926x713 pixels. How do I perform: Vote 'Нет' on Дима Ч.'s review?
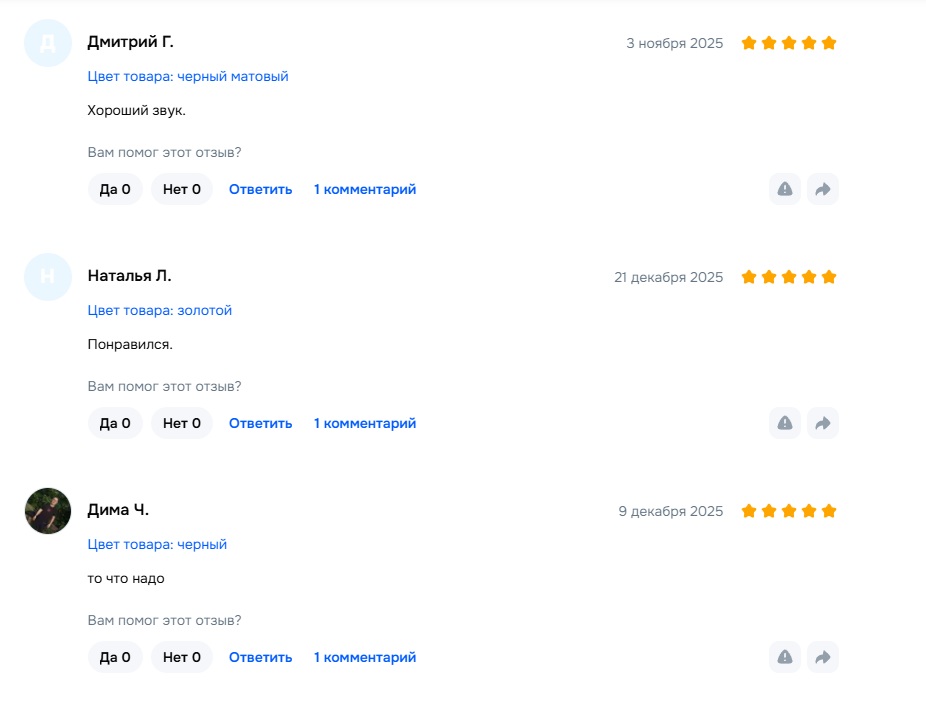(182, 657)
